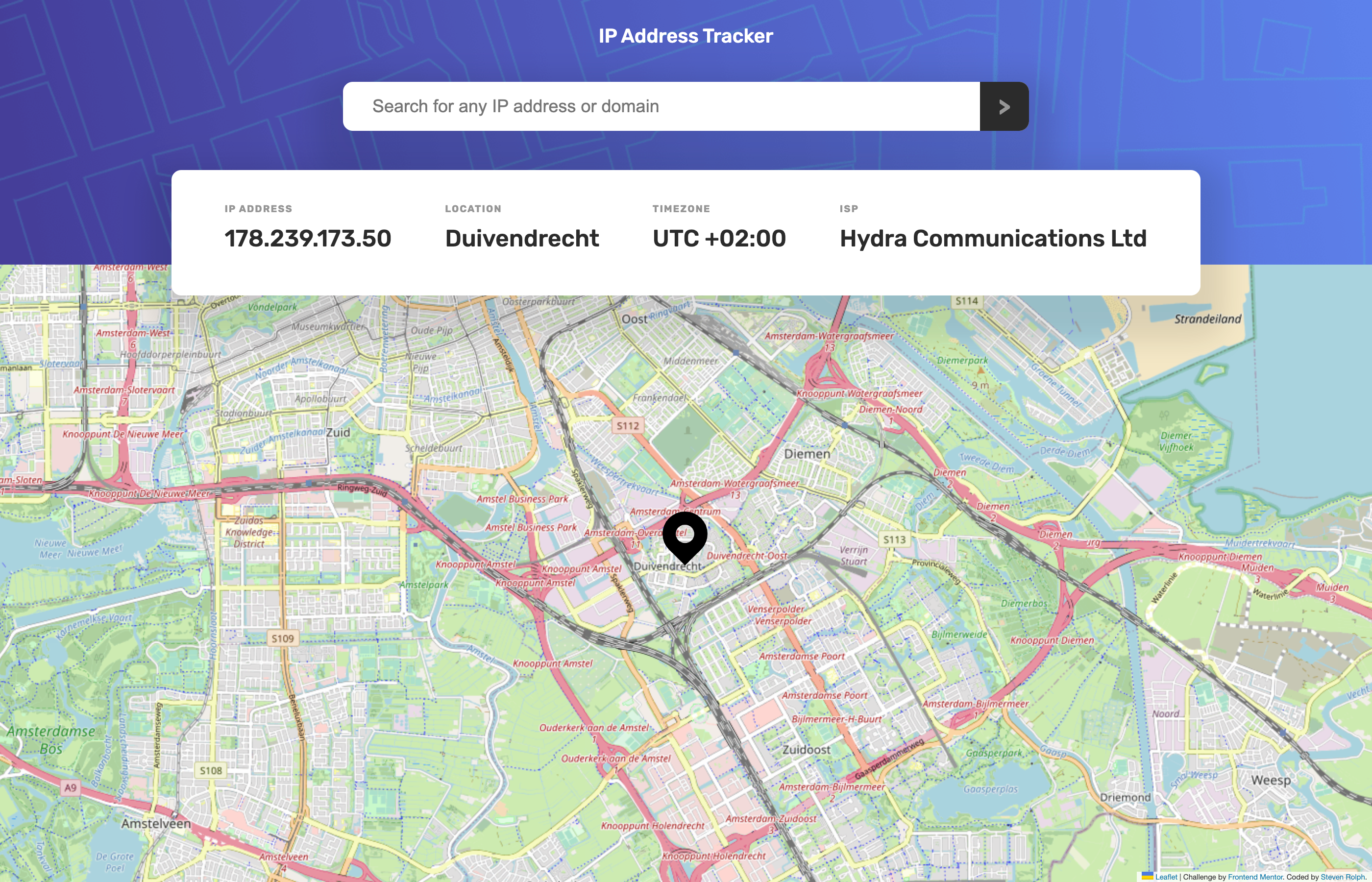This screenshot has width=1372, height=882.
Task: Click the search submit arrow button
Action: point(1004,106)
